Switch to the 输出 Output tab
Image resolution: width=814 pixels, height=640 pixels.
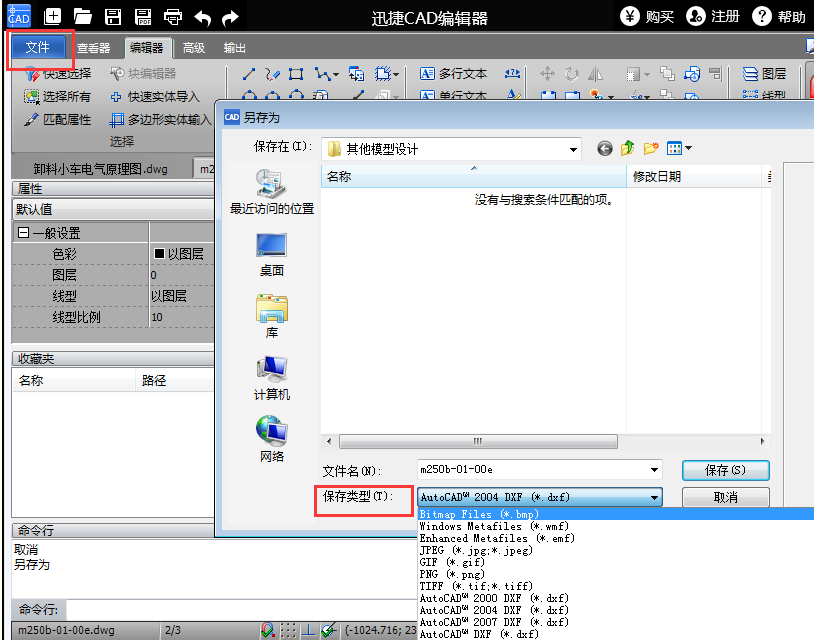[235, 48]
